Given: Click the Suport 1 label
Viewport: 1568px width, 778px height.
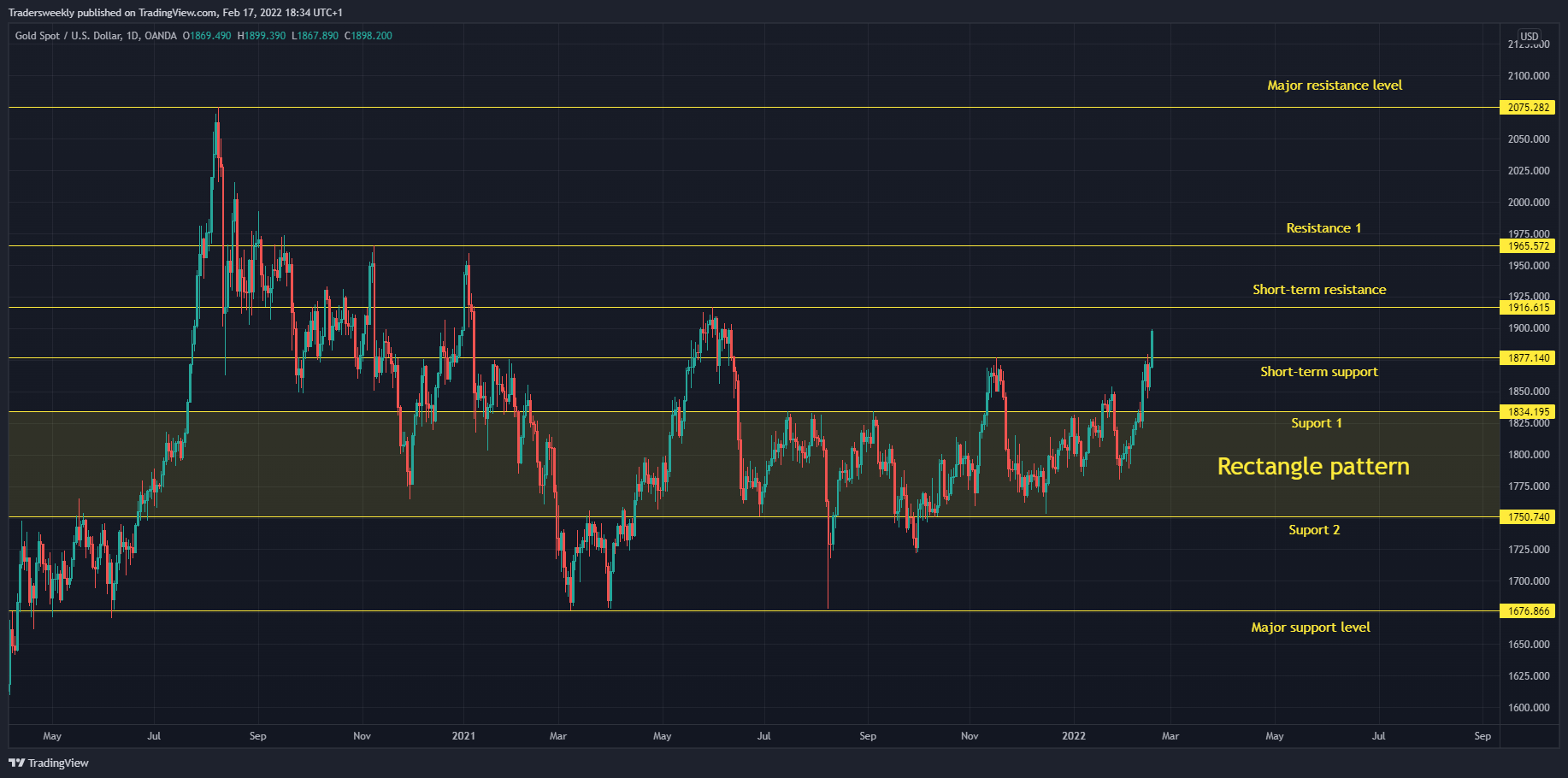Looking at the screenshot, I should 1317,423.
